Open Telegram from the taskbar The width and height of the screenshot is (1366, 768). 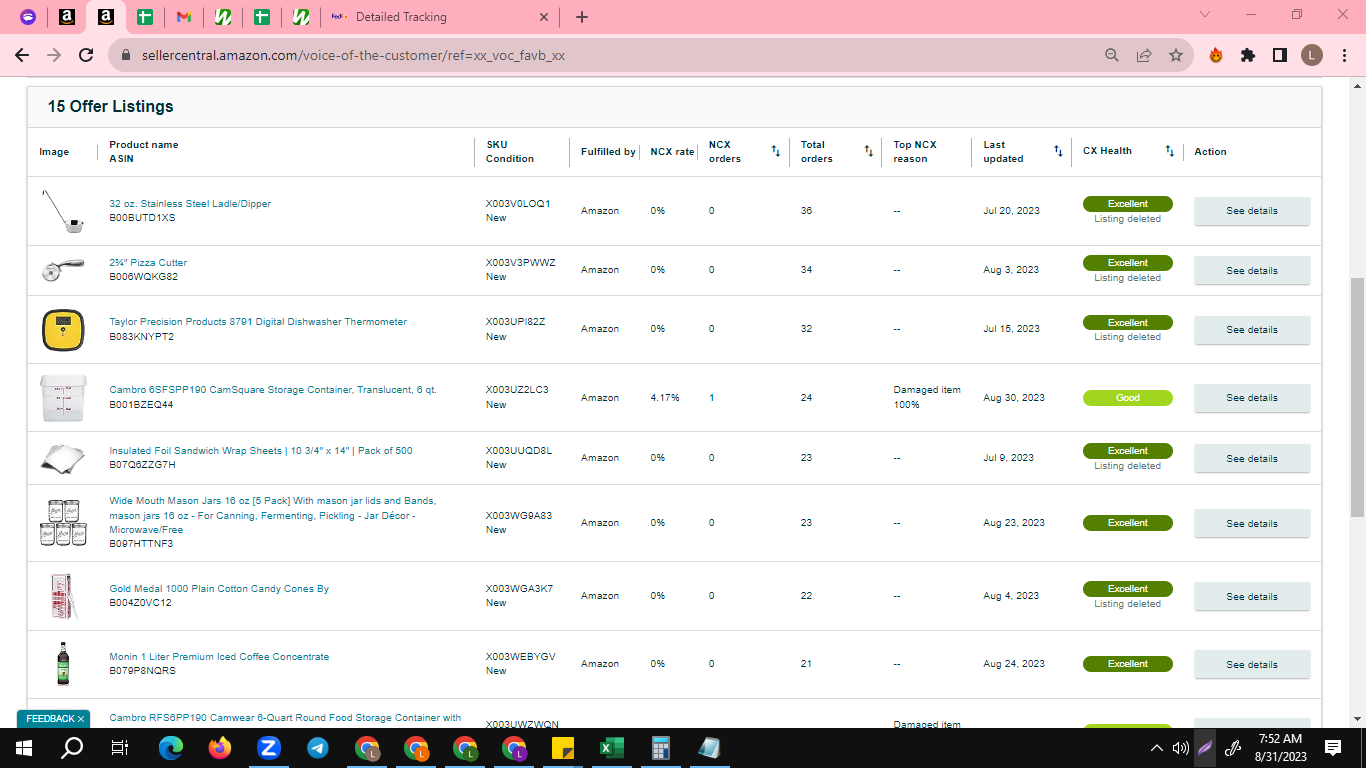pos(318,747)
